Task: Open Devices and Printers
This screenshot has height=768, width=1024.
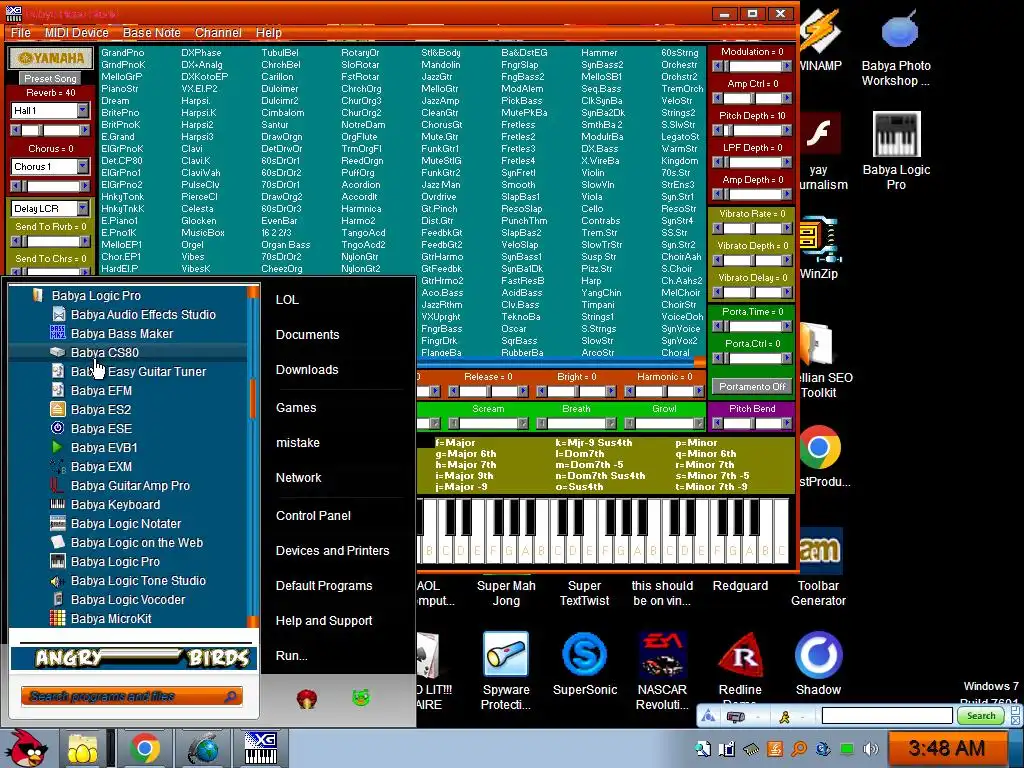Action: pos(332,551)
